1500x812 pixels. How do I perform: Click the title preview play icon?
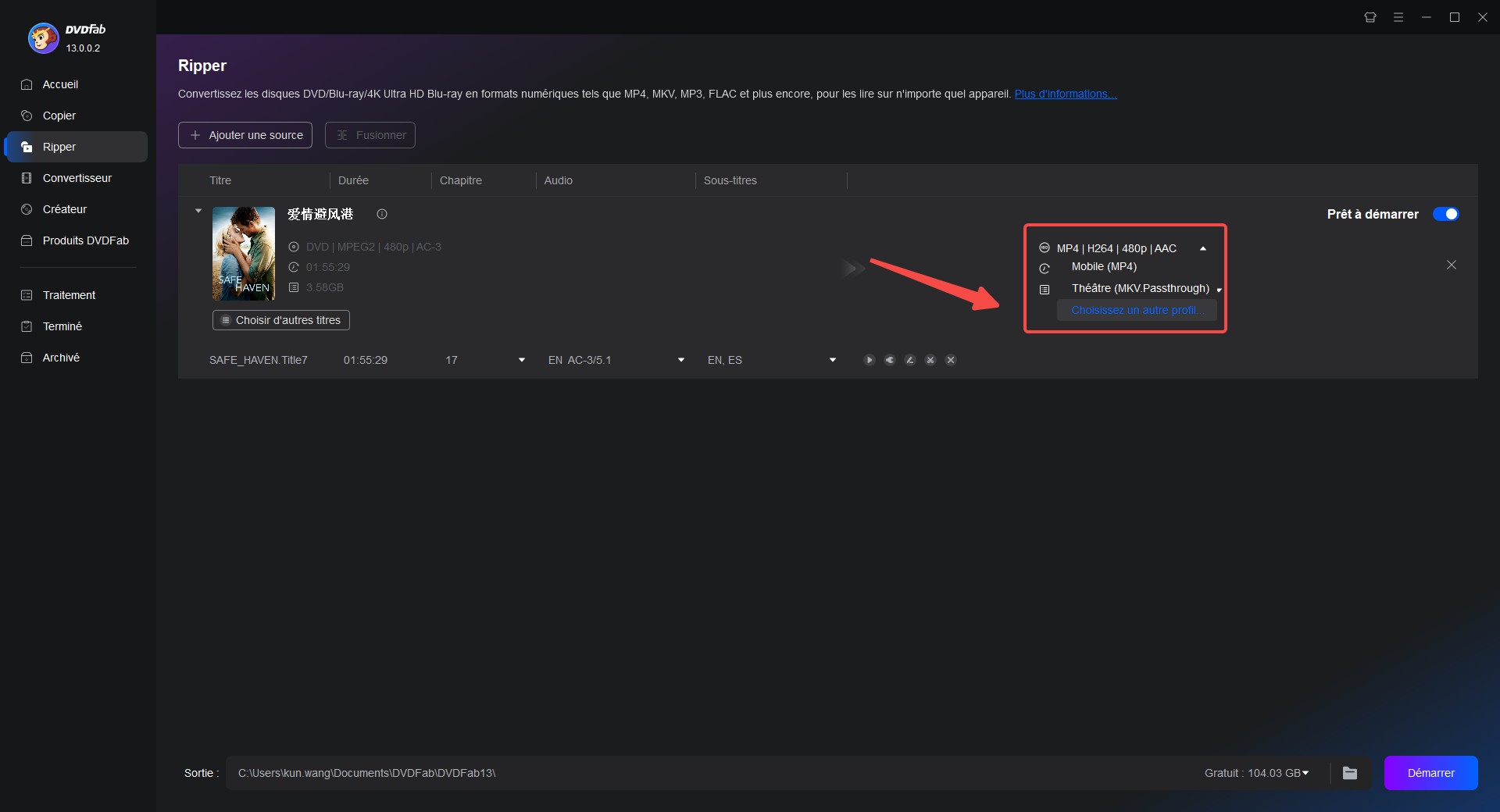tap(870, 360)
